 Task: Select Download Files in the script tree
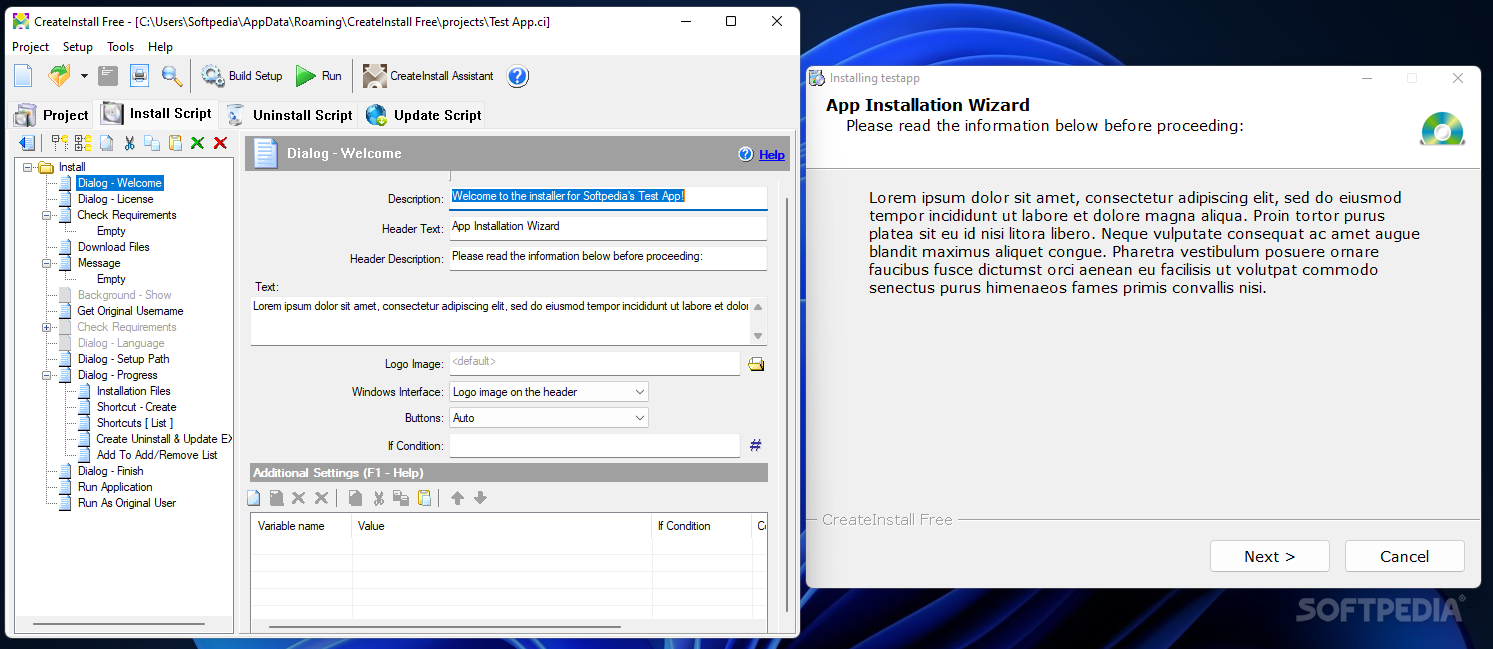coord(113,247)
